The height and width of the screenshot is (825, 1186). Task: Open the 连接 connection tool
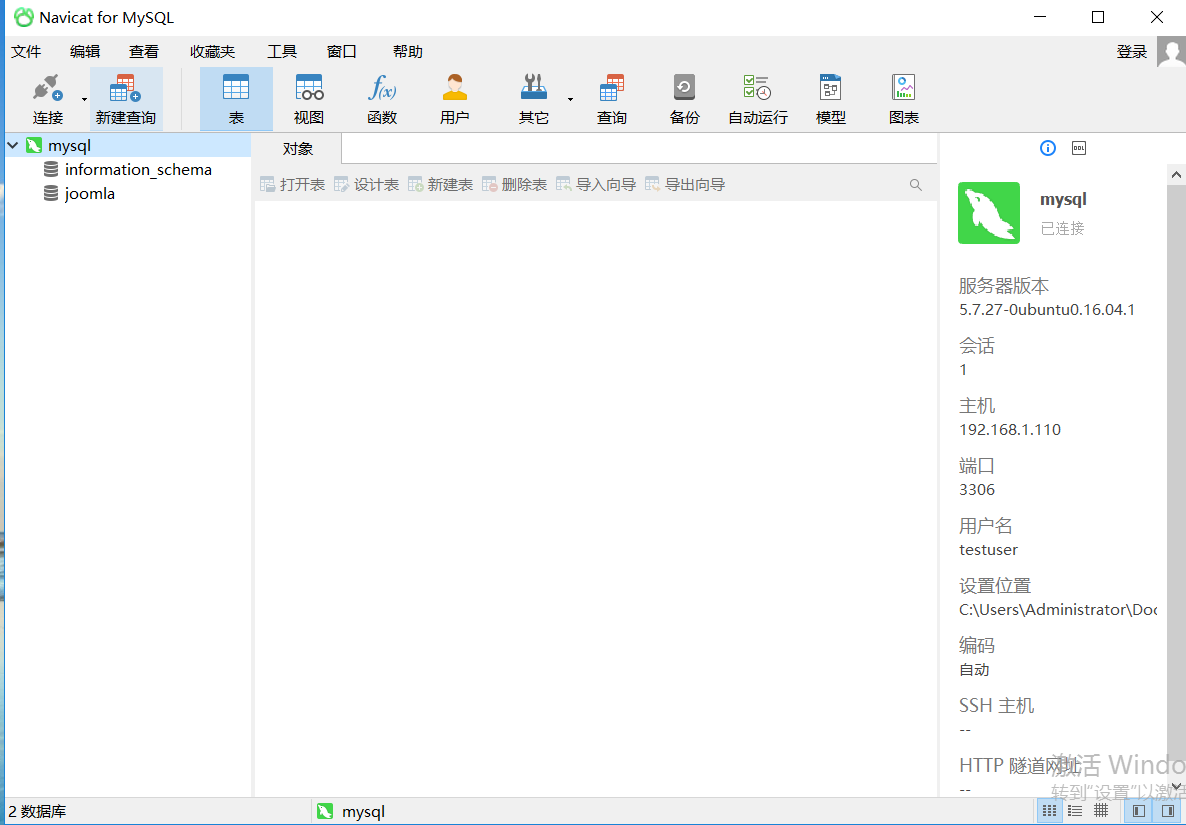pos(47,99)
